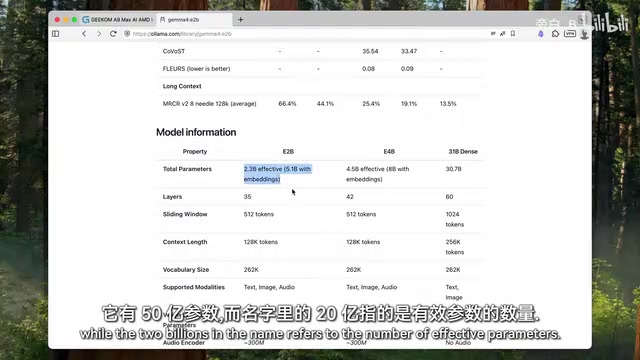The image size is (640, 360).
Task: Click the 31B Dense column header
Action: point(463,151)
